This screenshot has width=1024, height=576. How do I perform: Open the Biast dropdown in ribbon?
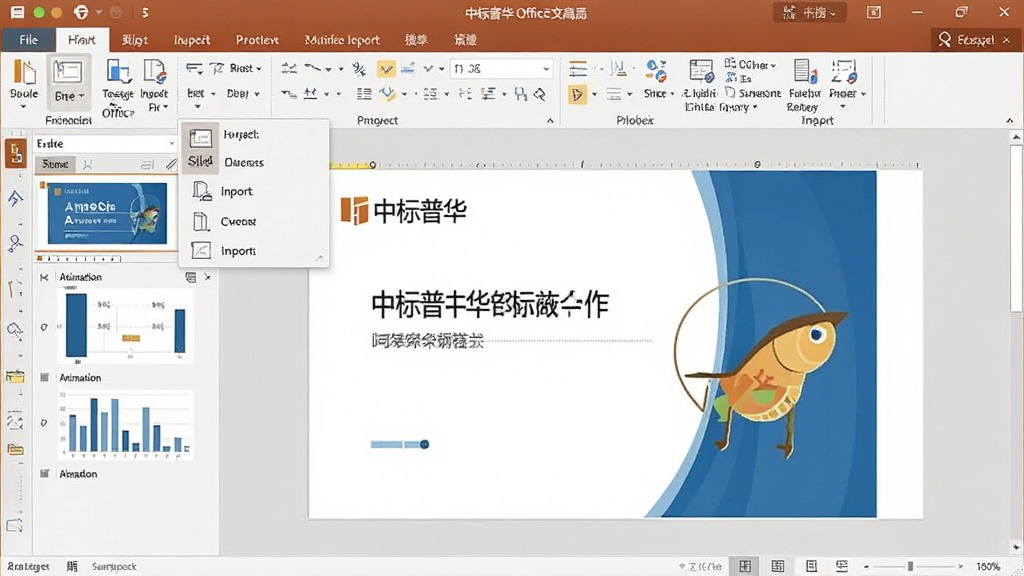245,68
